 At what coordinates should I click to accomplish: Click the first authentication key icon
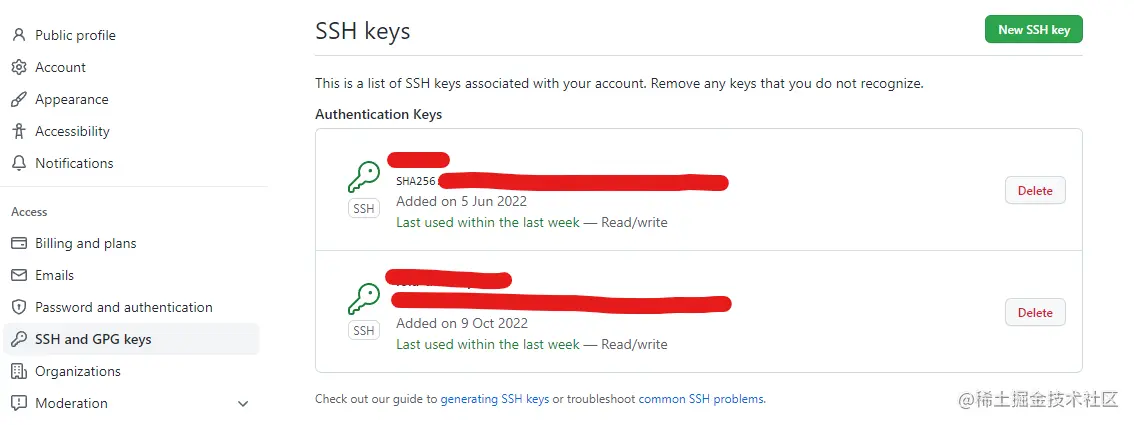coord(363,179)
